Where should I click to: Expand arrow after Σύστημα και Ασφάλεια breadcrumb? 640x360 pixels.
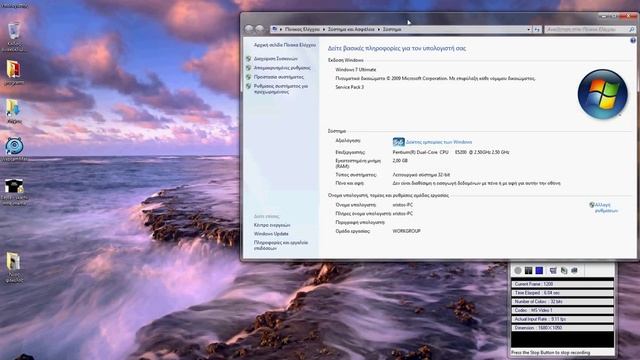coord(379,29)
